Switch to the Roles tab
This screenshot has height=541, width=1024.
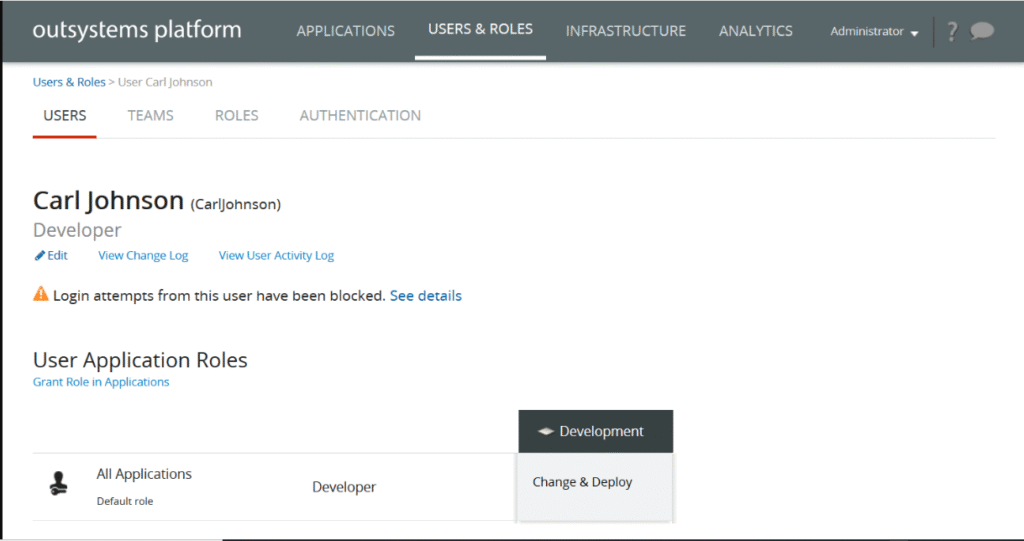coord(236,116)
